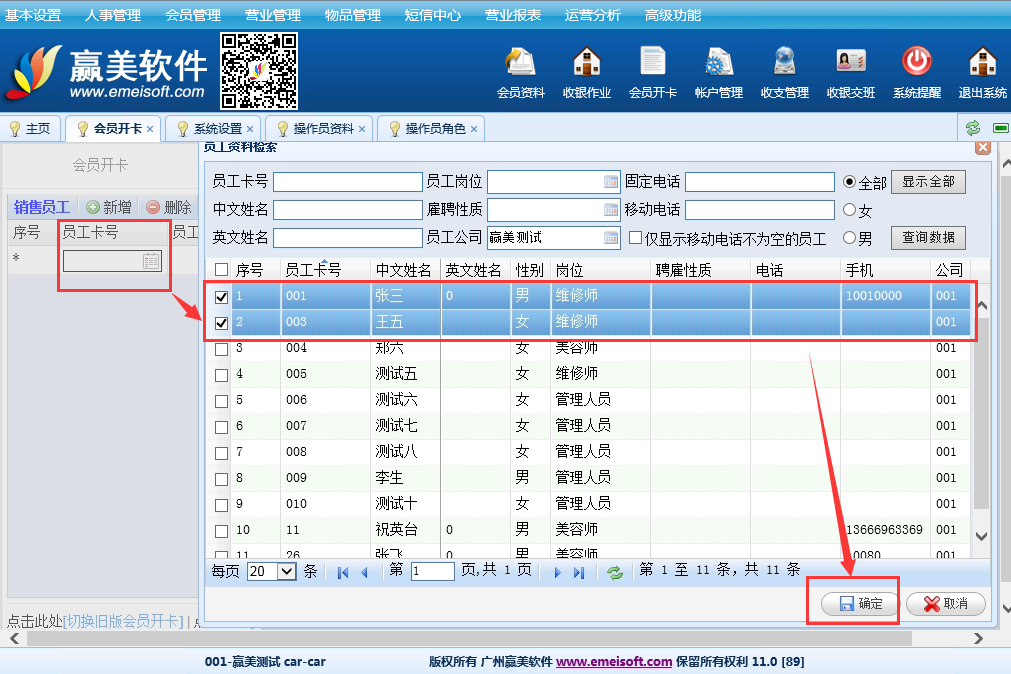
Task: Click the employee table vertical scrollbar
Action: click(x=981, y=420)
